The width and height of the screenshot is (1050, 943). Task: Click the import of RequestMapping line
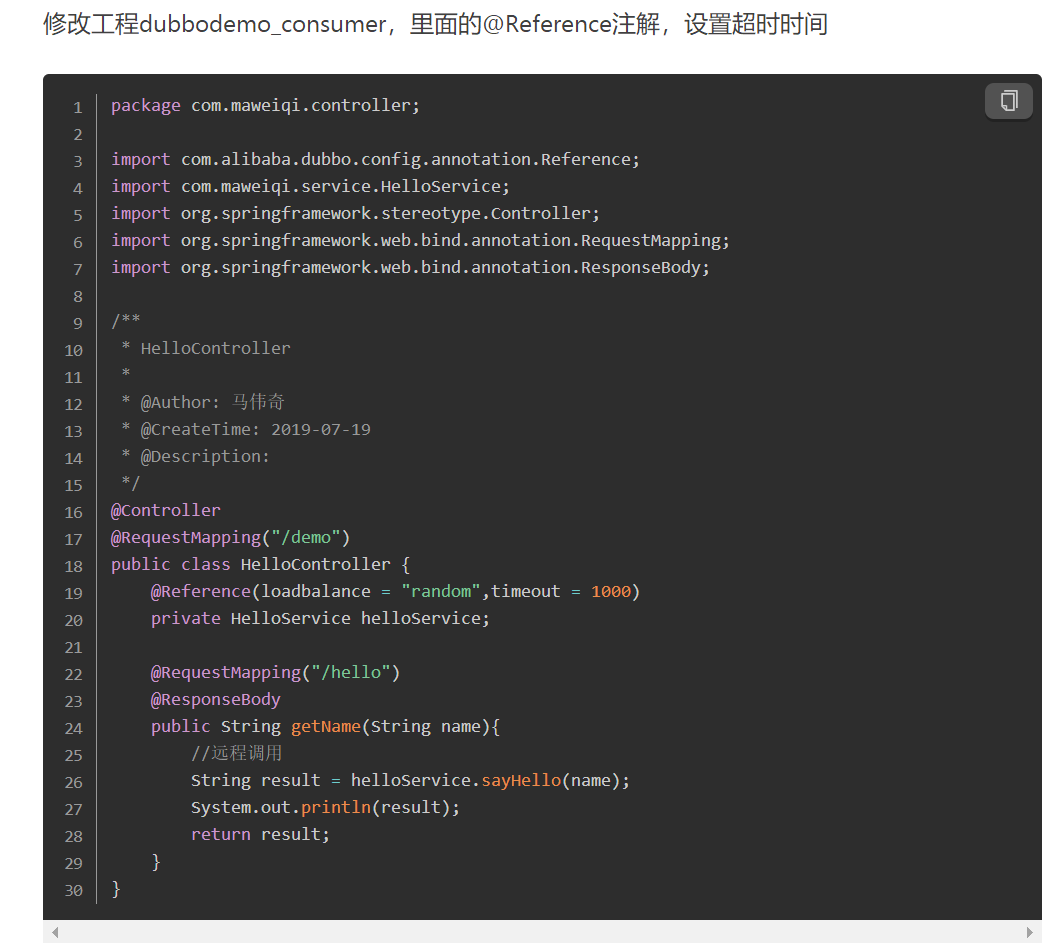(x=421, y=240)
